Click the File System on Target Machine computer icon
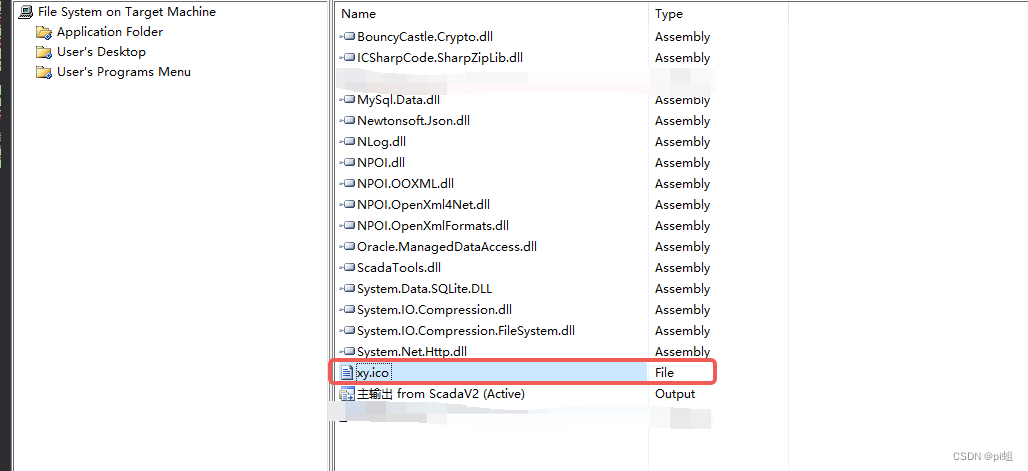The width and height of the screenshot is (1028, 471). [26, 12]
